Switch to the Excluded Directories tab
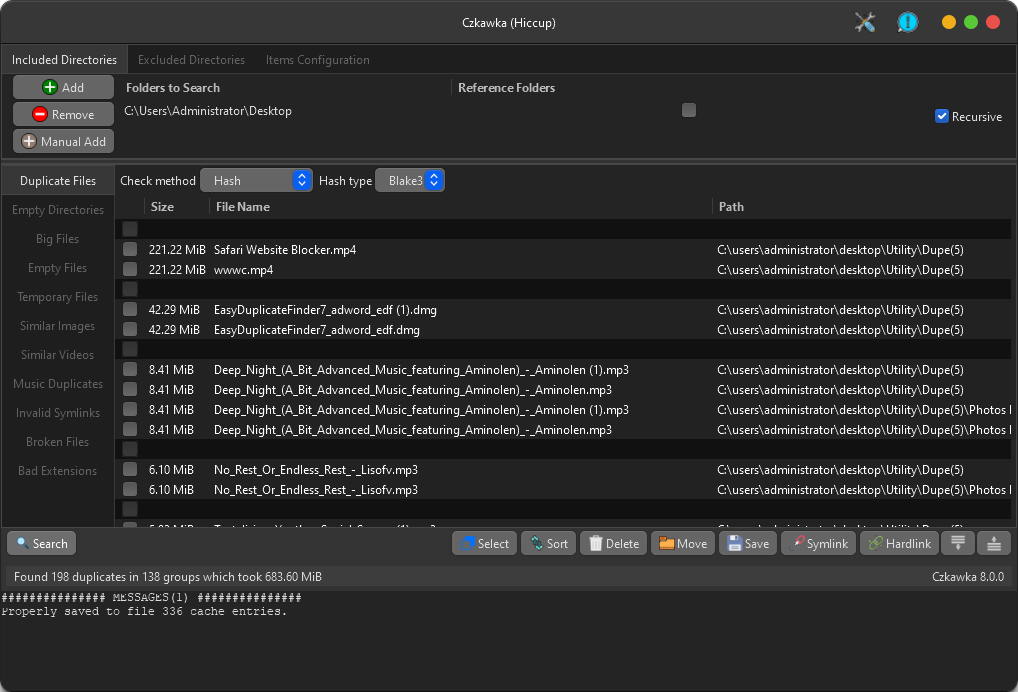The height and width of the screenshot is (692, 1018). (x=191, y=59)
